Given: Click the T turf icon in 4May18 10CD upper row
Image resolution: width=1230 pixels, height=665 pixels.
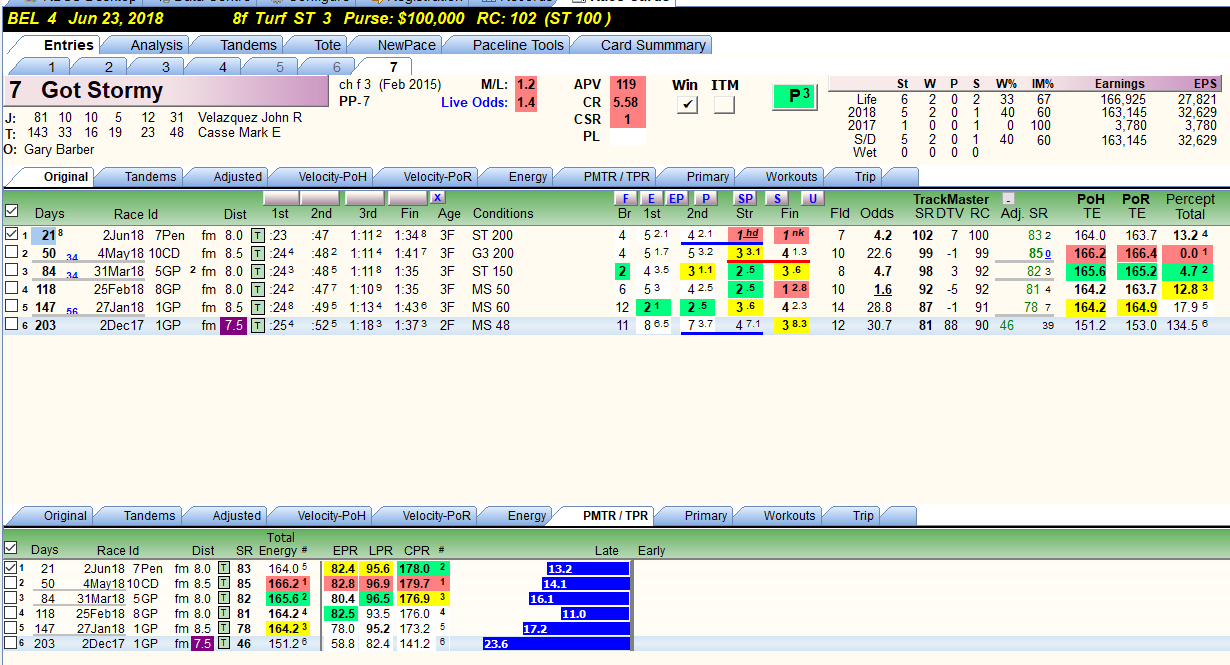Looking at the screenshot, I should point(257,253).
